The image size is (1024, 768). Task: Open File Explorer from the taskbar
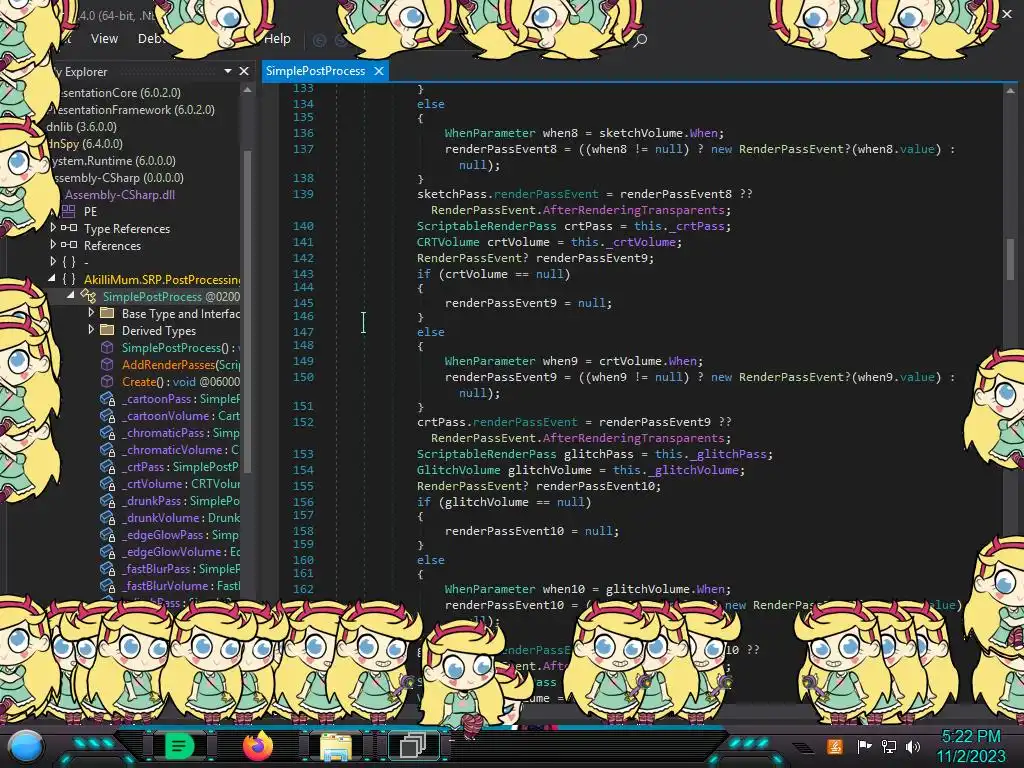tap(336, 746)
